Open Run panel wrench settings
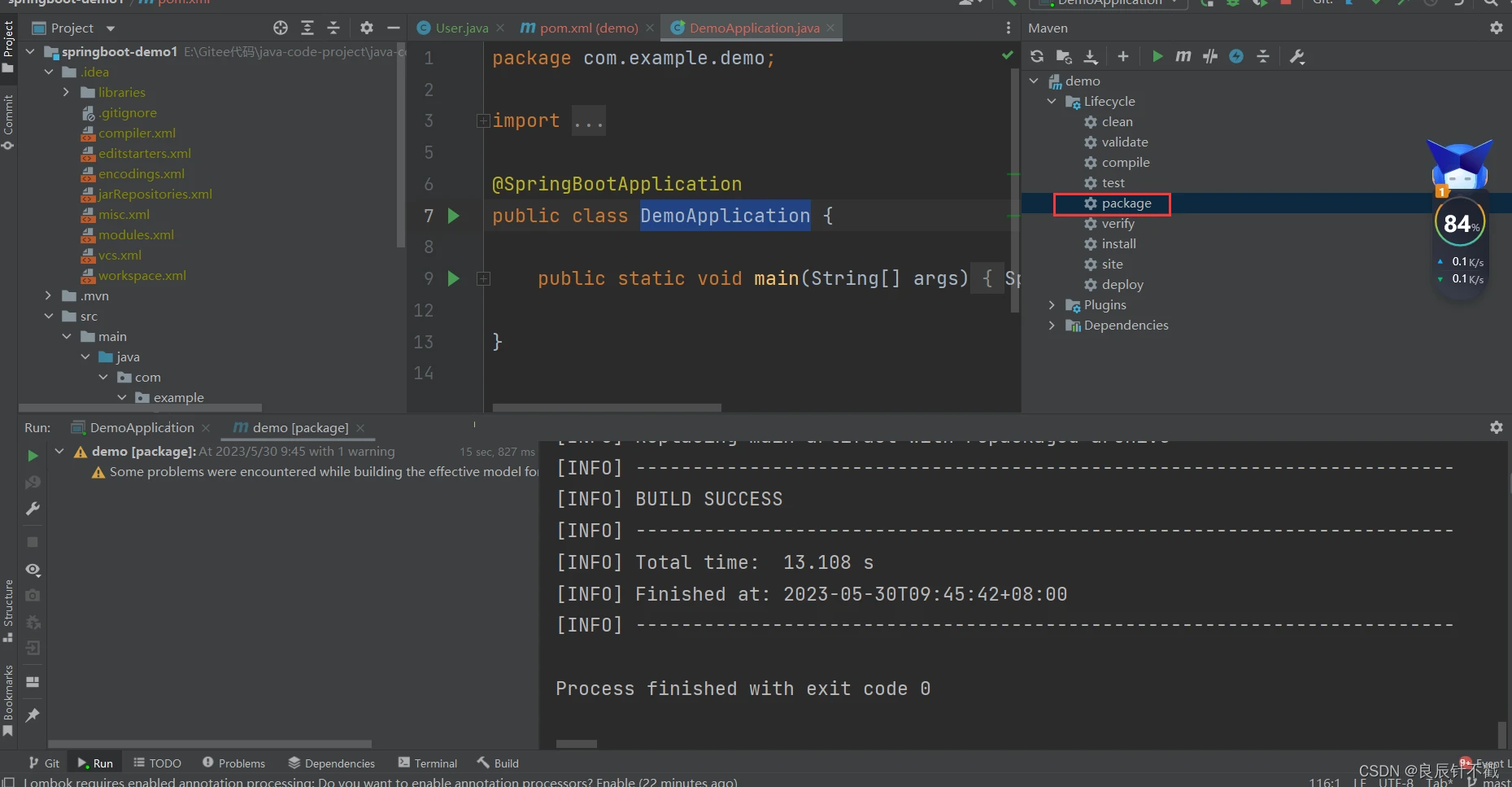 click(x=33, y=509)
